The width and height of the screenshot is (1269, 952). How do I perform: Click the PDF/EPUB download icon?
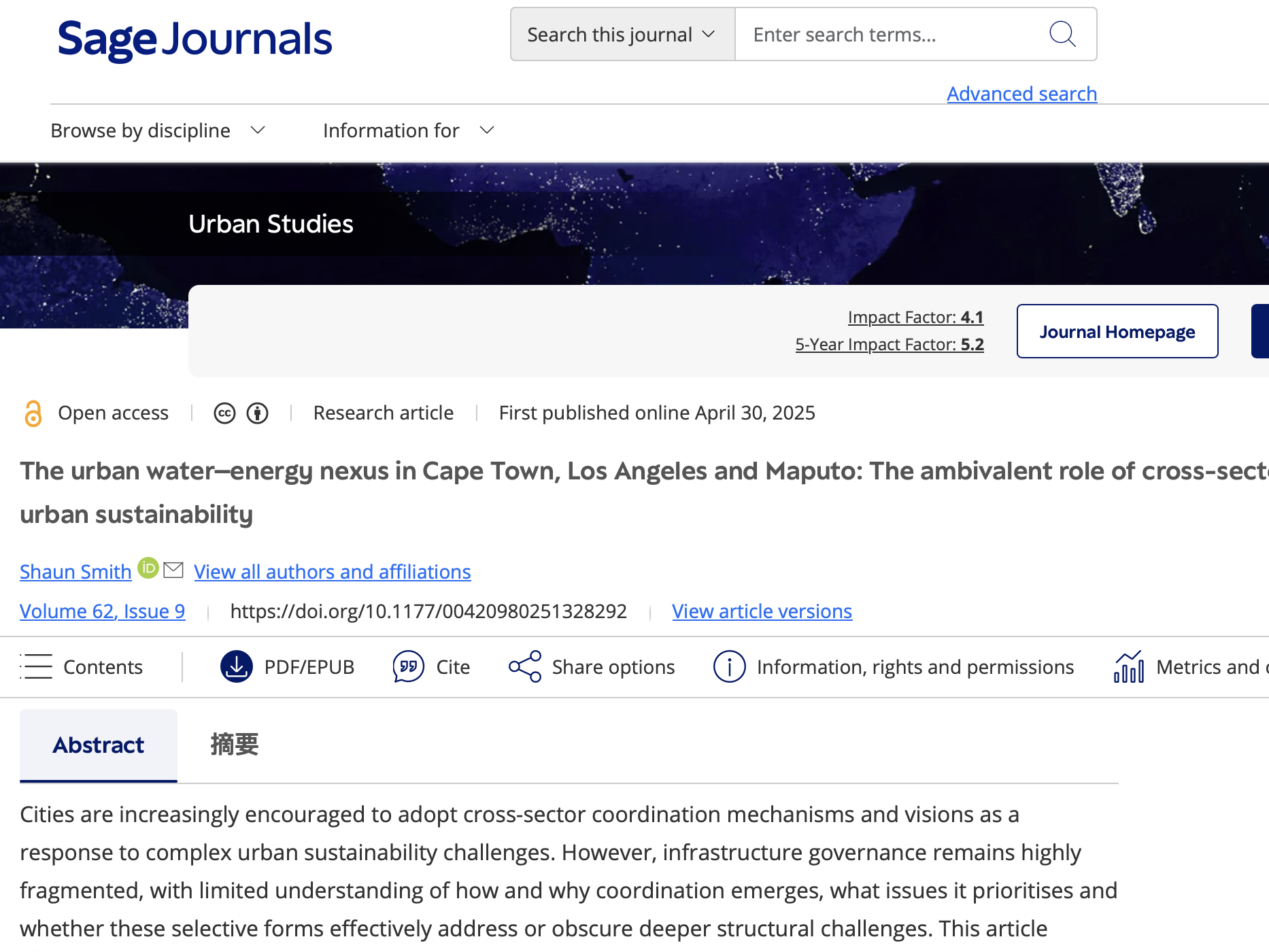click(237, 666)
